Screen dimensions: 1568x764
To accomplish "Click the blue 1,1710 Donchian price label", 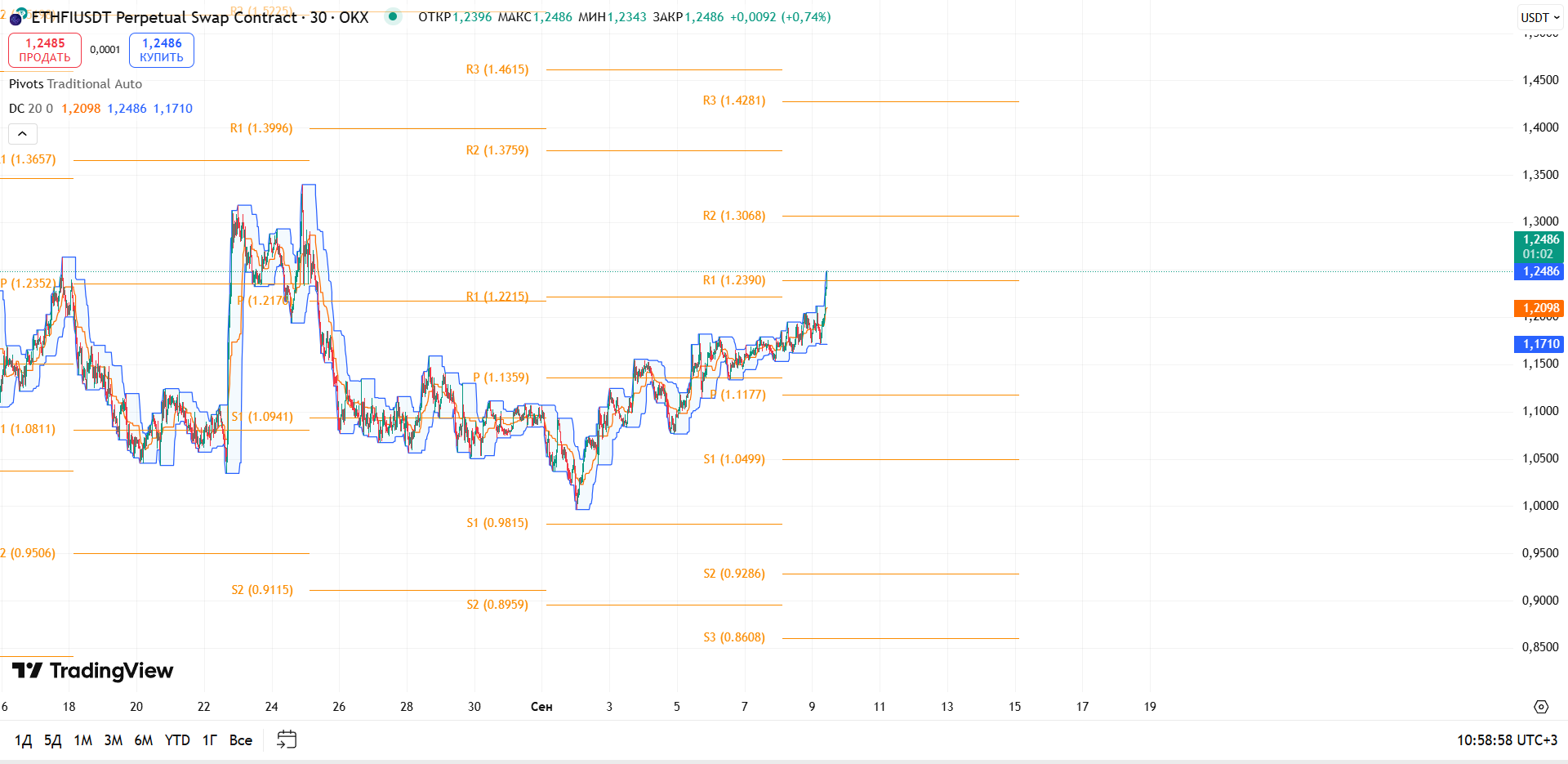I will coord(1539,344).
